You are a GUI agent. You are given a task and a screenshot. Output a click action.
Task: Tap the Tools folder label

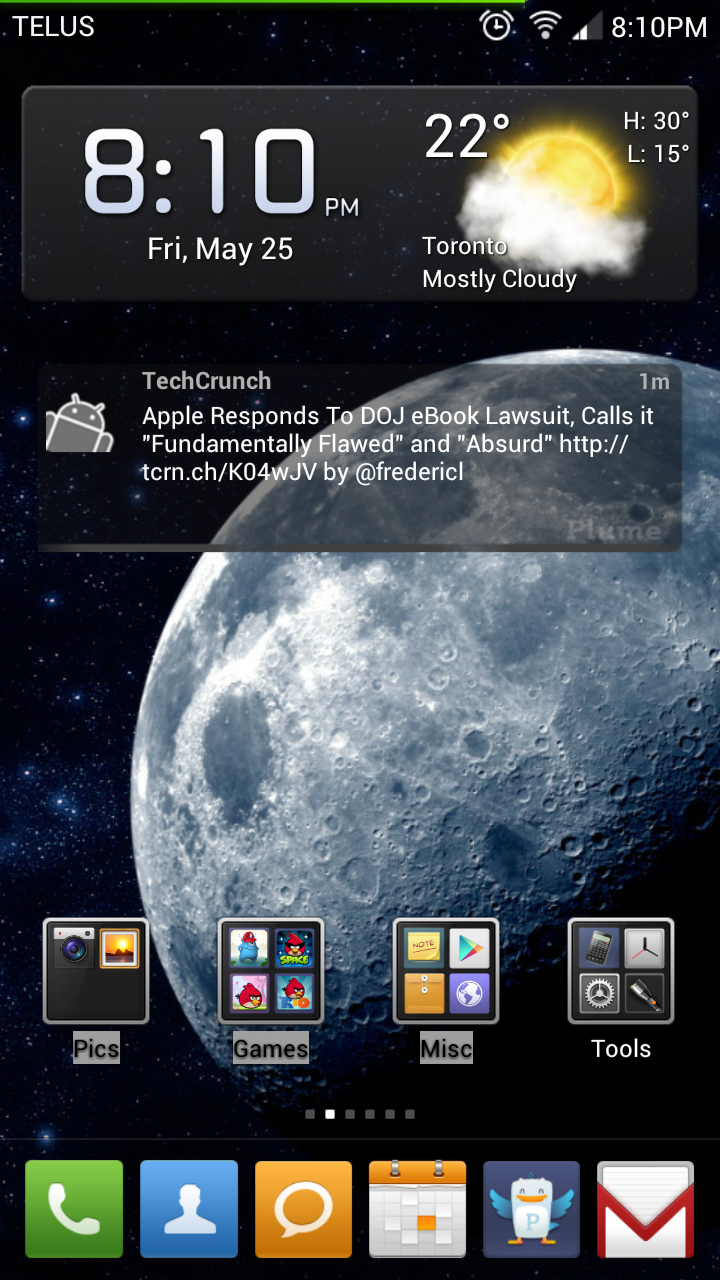tap(621, 1049)
